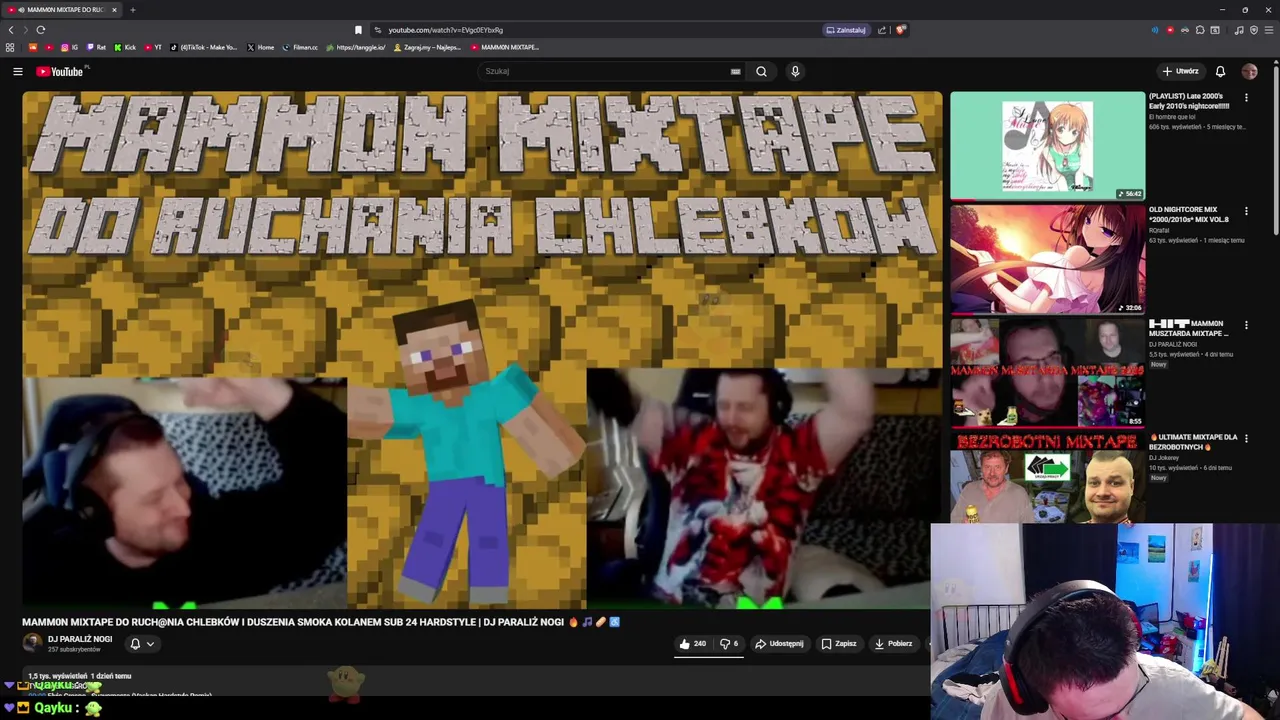This screenshot has height=720, width=1280.
Task: Click the Zainstaluj install app button
Action: 846,30
